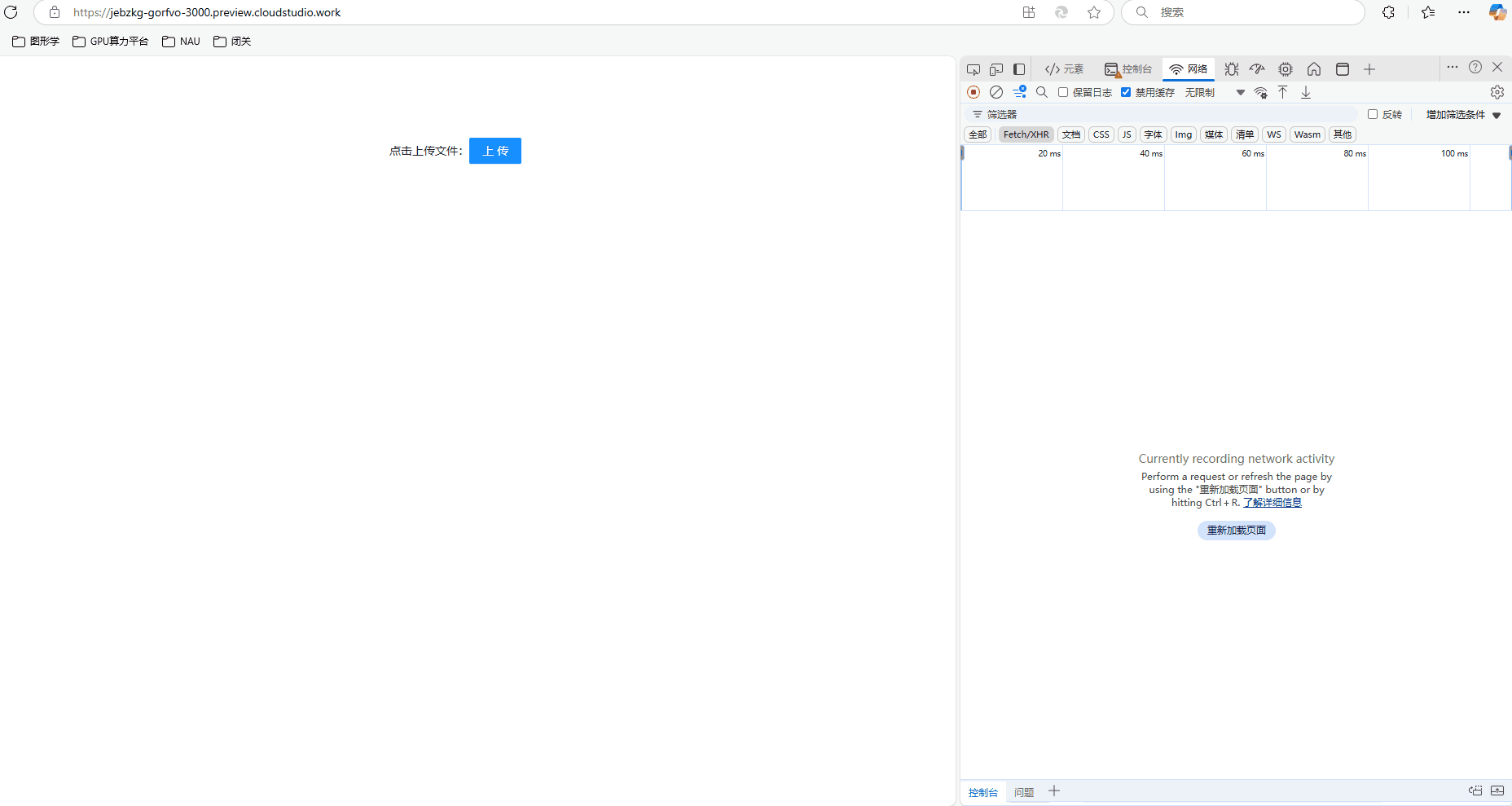Open the 了解详细信息 link
This screenshot has width=1512, height=806.
pos(1272,503)
